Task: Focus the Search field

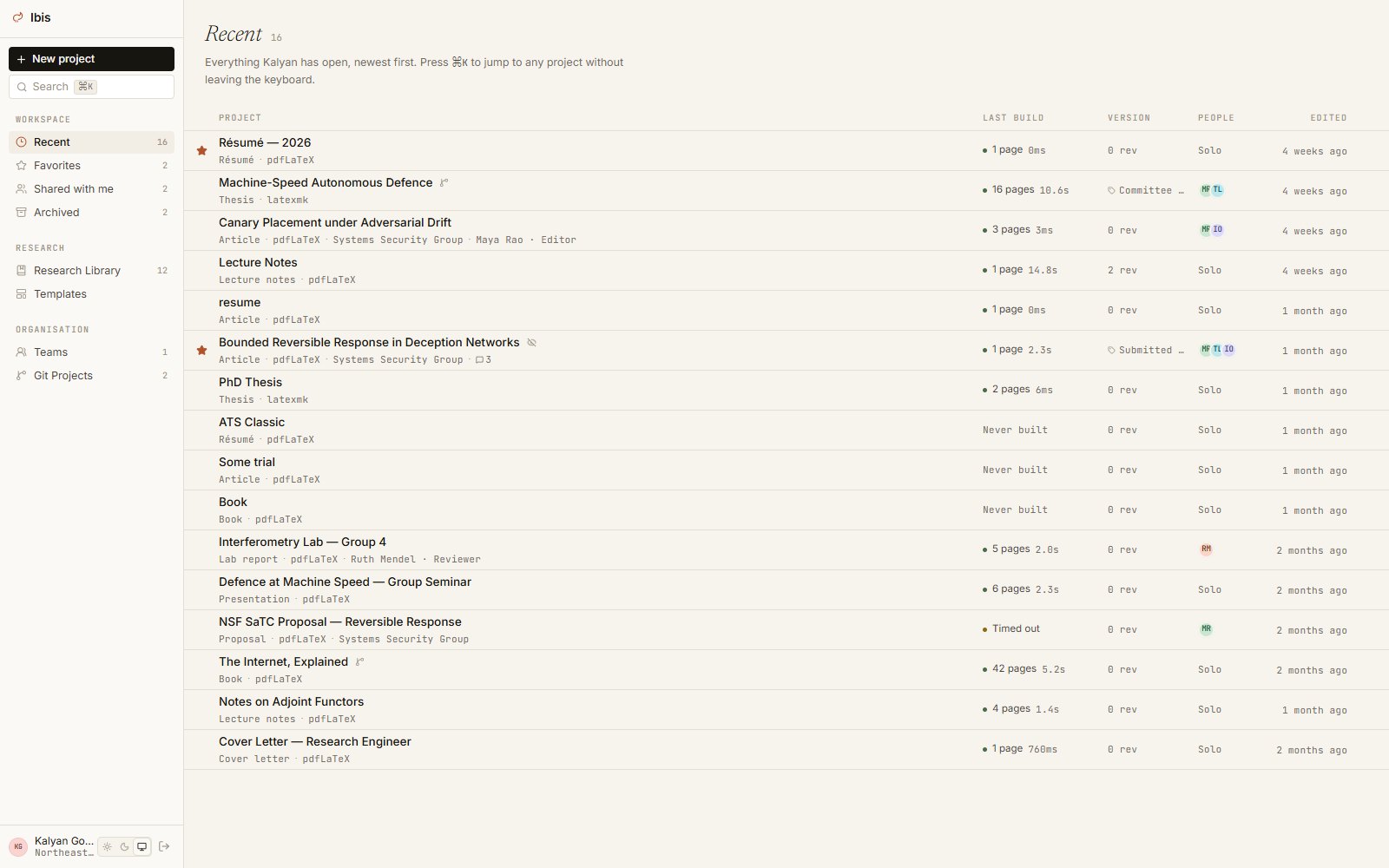Action: point(91,87)
